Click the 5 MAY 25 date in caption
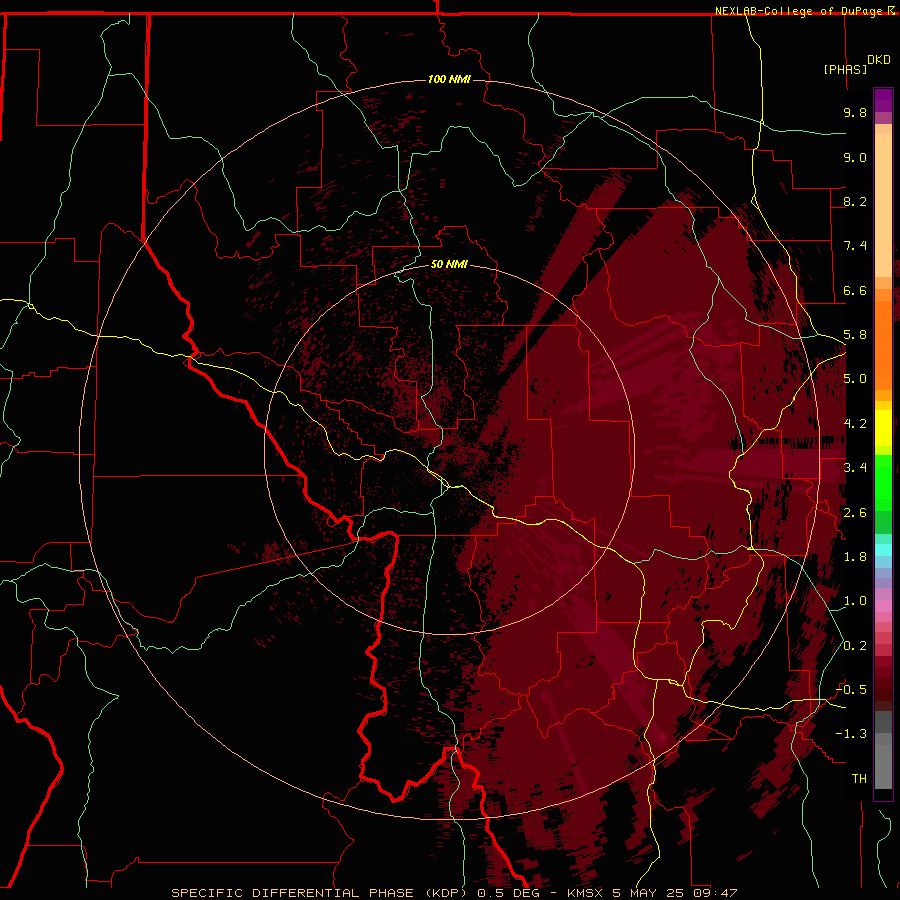The width and height of the screenshot is (900, 900). click(648, 893)
